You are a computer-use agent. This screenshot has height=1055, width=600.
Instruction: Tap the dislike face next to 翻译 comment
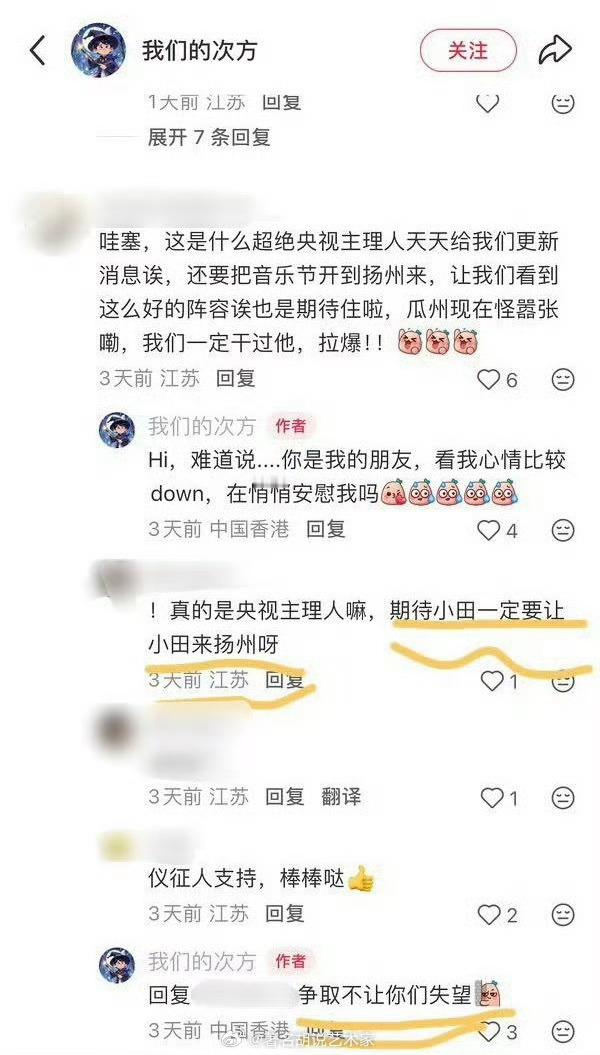(x=563, y=798)
